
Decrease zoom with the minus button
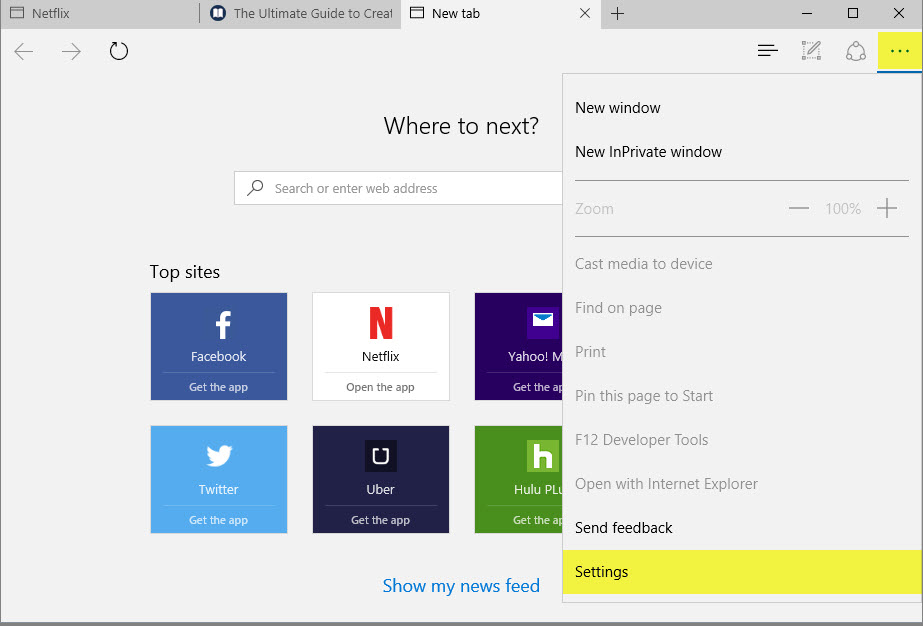[799, 208]
